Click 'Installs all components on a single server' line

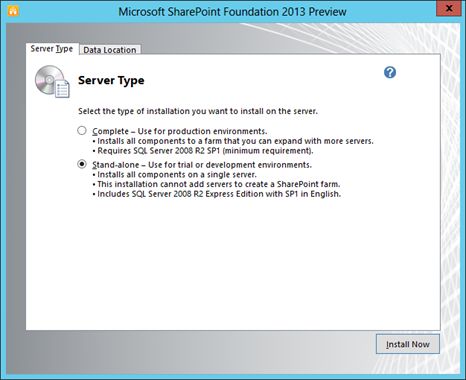175,174
